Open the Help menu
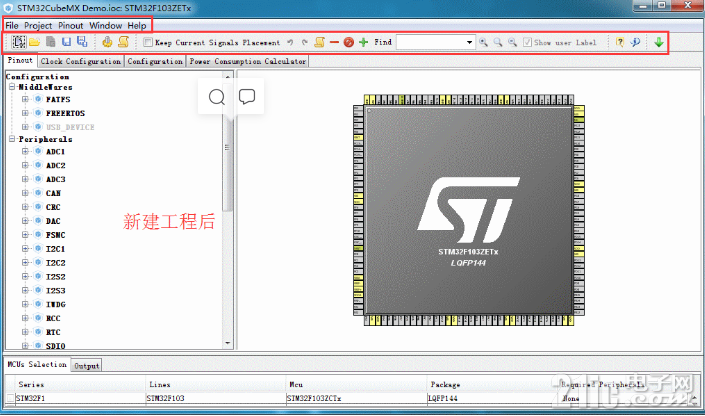 tap(137, 26)
